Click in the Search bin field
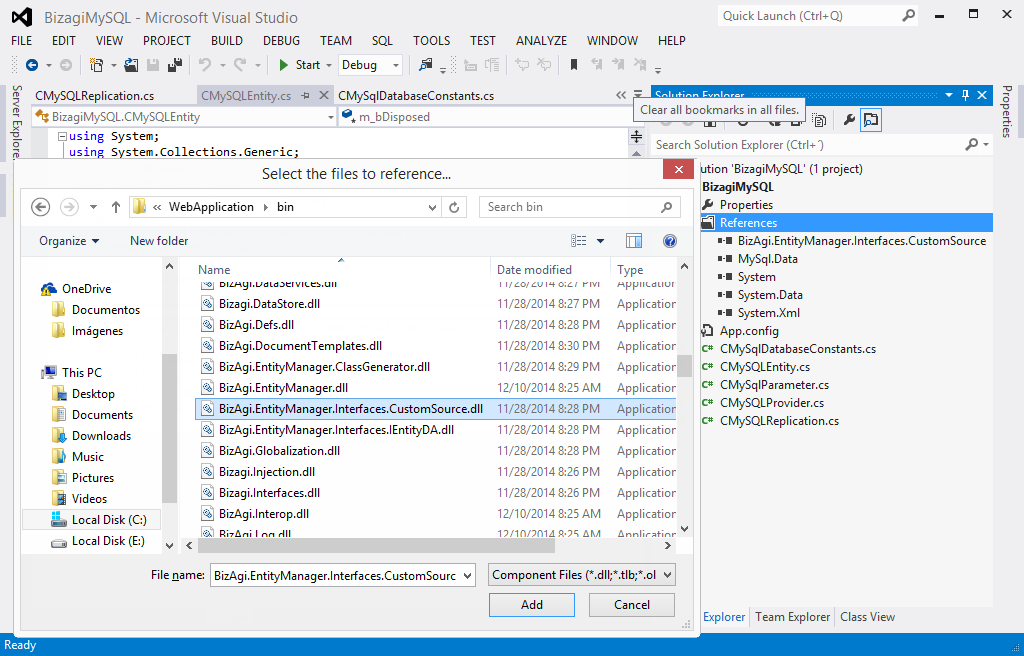 coord(579,207)
